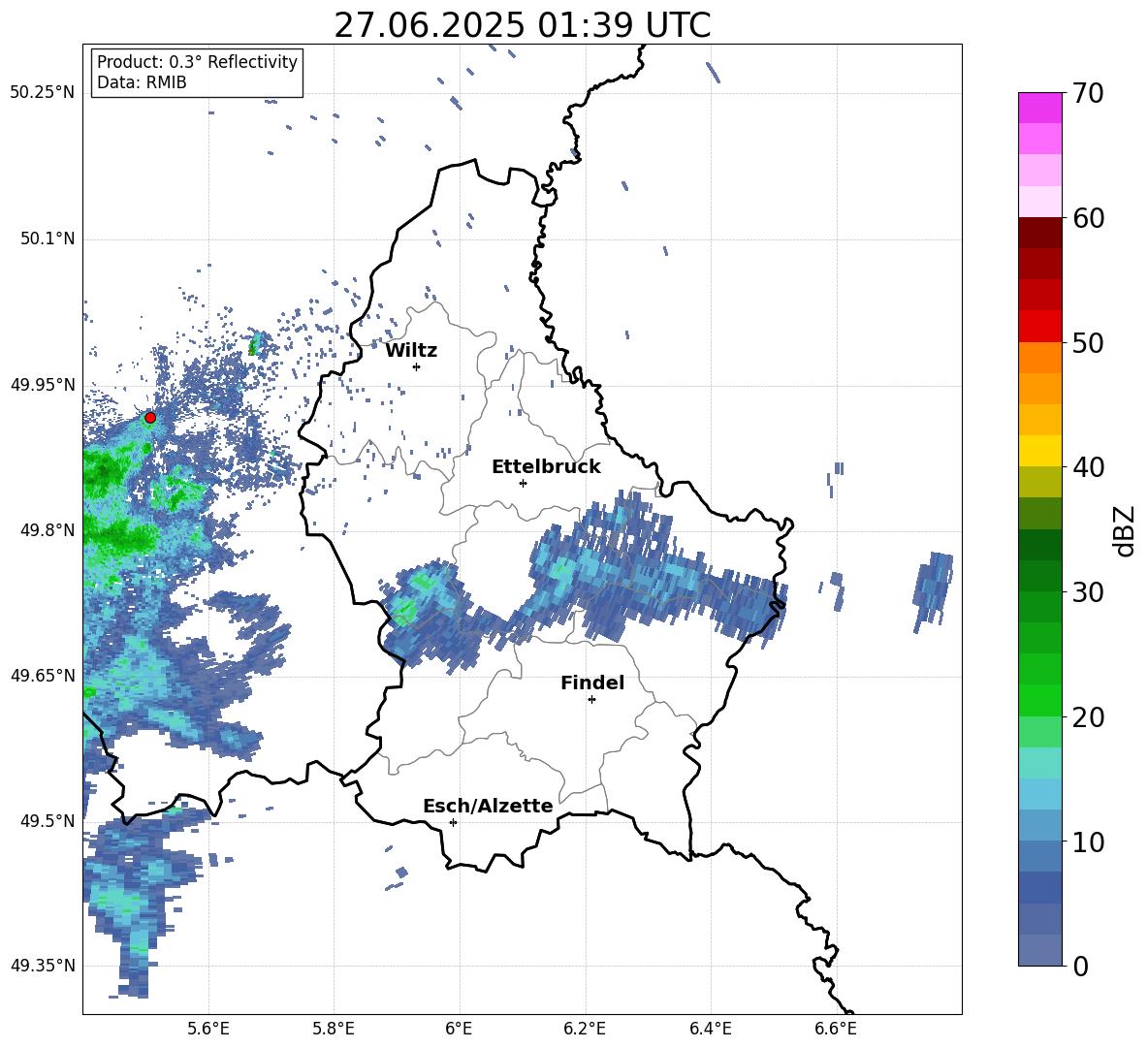
Task: Click the colorbar tick label 20
Action: [x=1088, y=717]
